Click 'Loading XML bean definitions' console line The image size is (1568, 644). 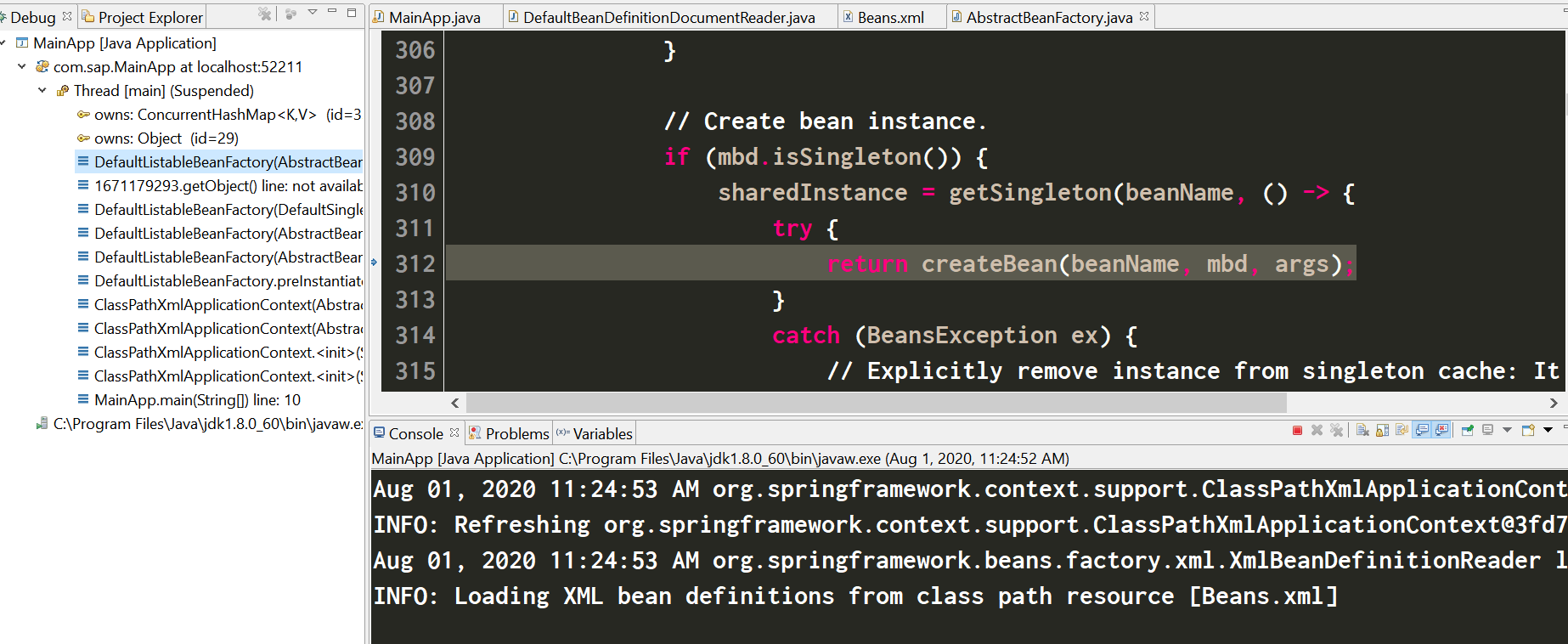point(855,596)
